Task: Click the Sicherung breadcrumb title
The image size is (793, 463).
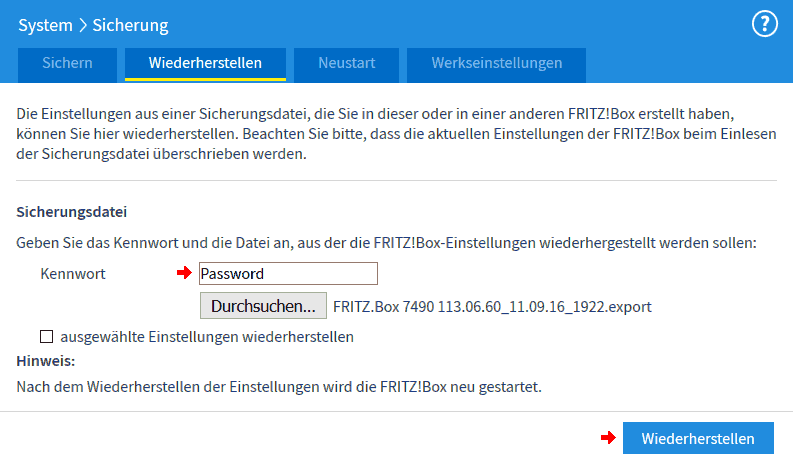Action: 130,25
